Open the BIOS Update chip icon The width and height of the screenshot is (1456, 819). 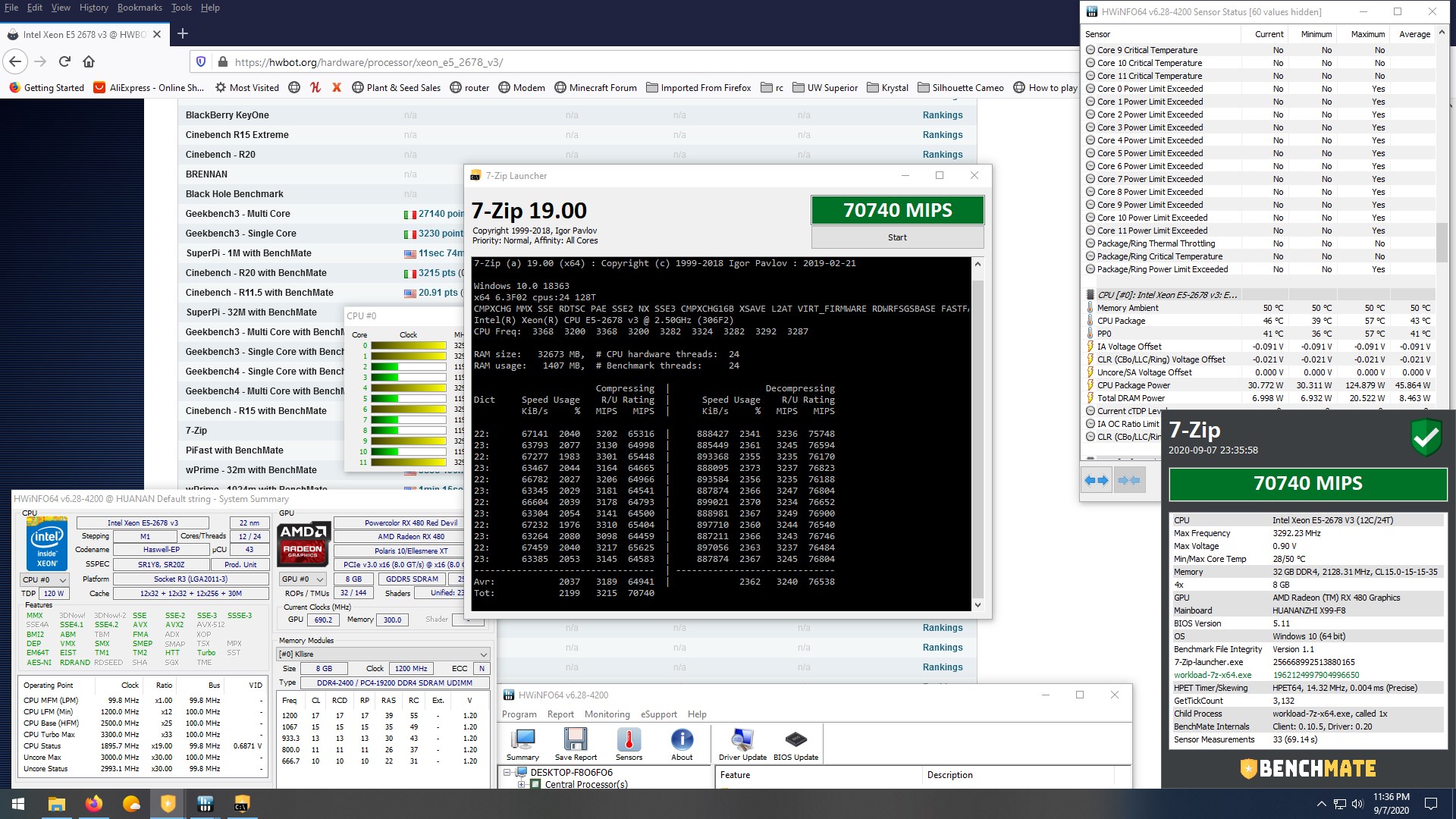pos(795,744)
